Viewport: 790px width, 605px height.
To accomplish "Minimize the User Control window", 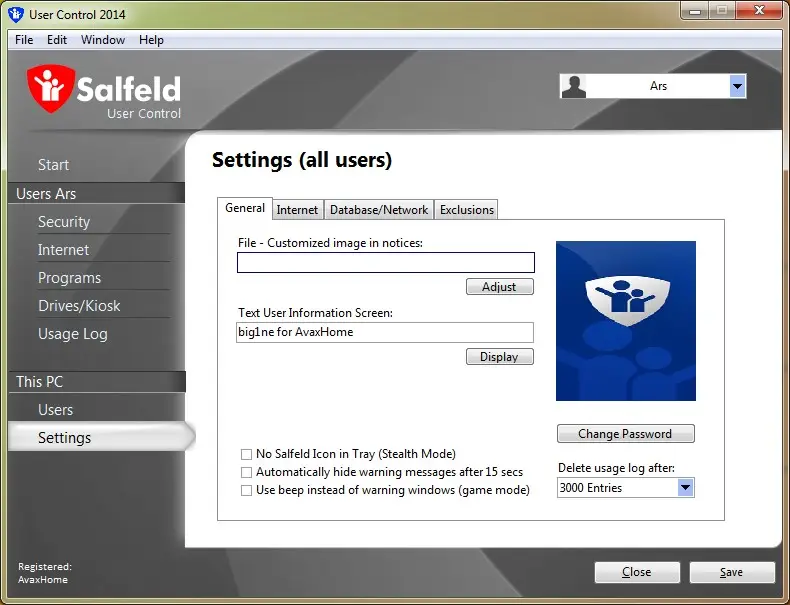I will click(695, 11).
